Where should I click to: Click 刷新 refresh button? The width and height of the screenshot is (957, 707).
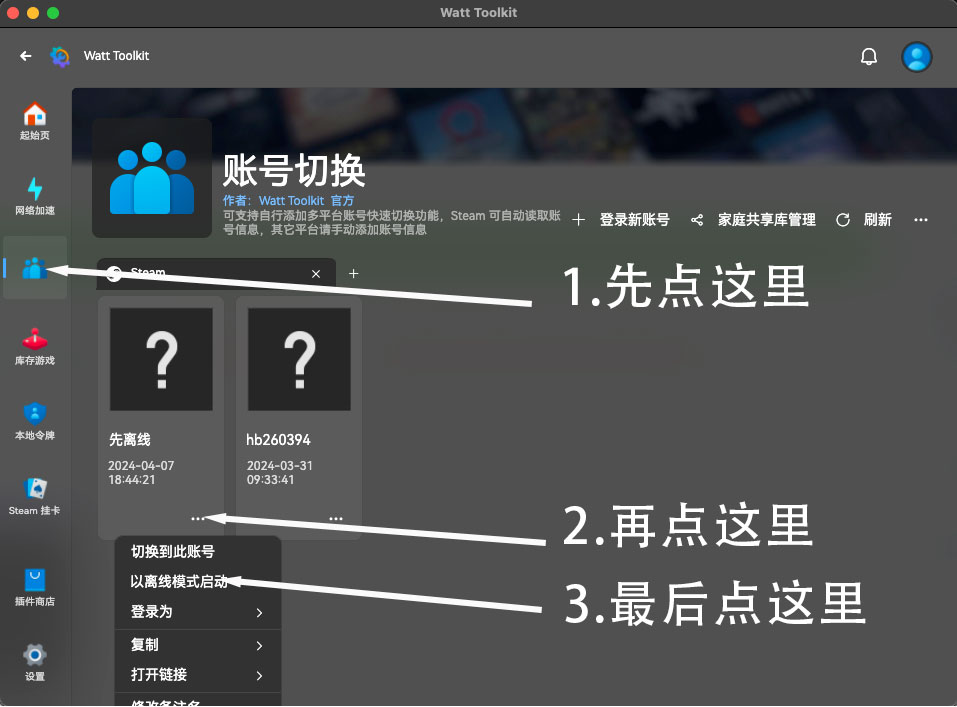864,220
